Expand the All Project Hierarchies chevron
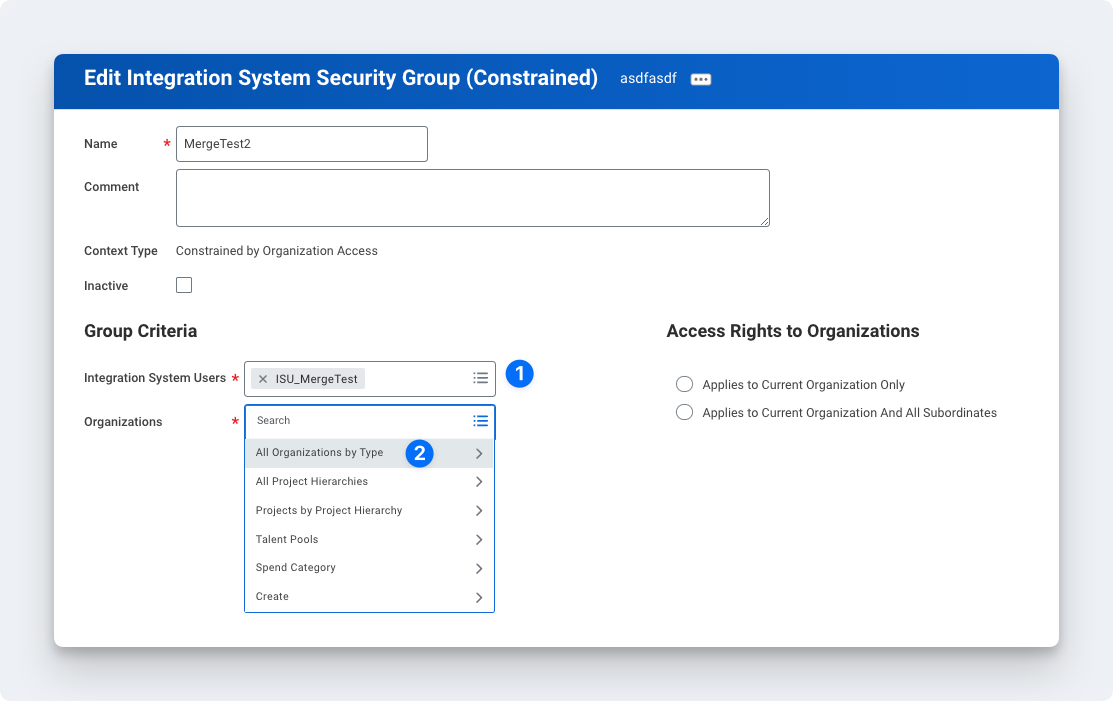Screen dimensions: 1113x701 click(479, 482)
